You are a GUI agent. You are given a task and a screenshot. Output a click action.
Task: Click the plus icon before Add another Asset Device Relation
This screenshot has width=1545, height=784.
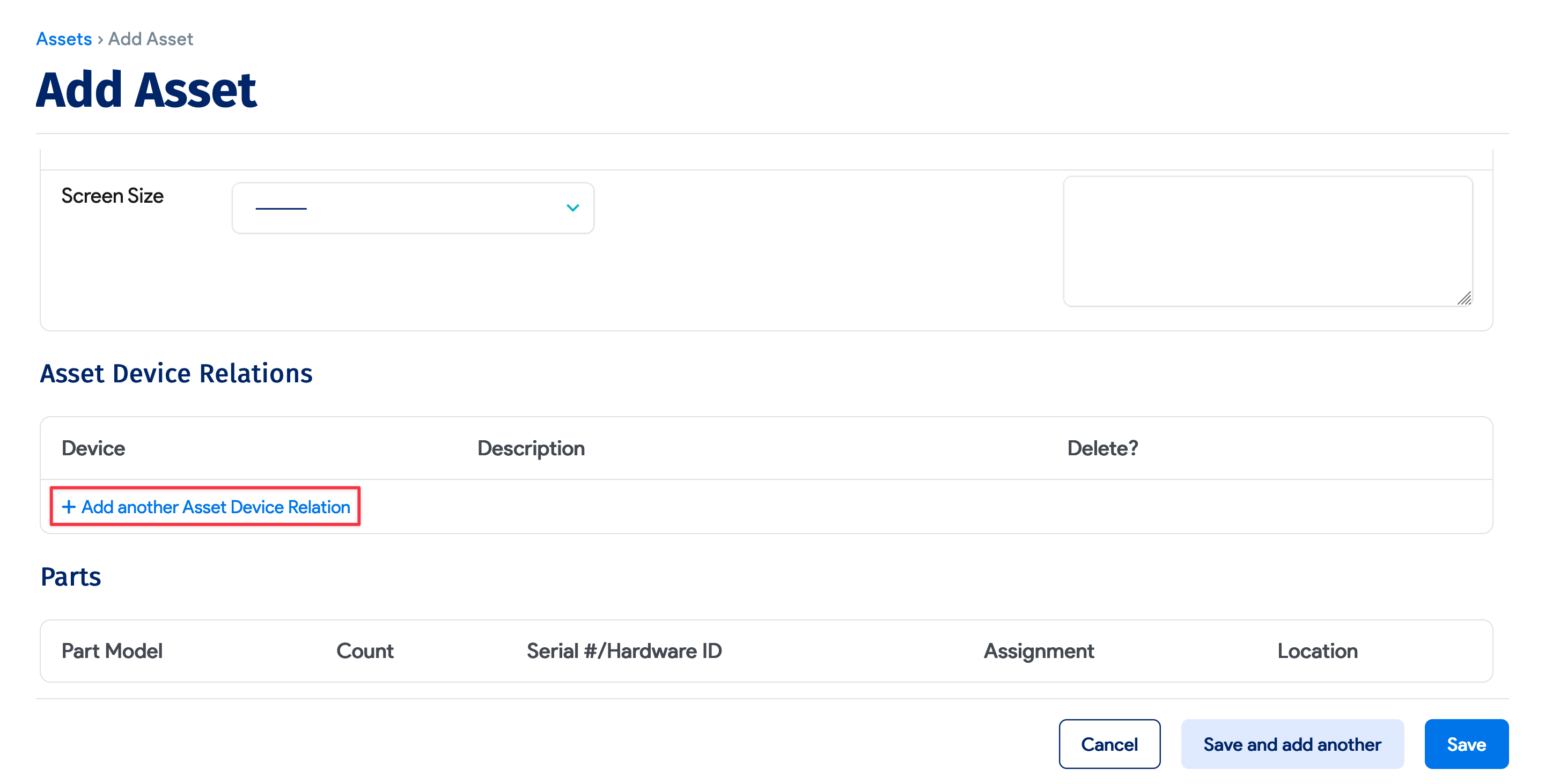pos(68,506)
